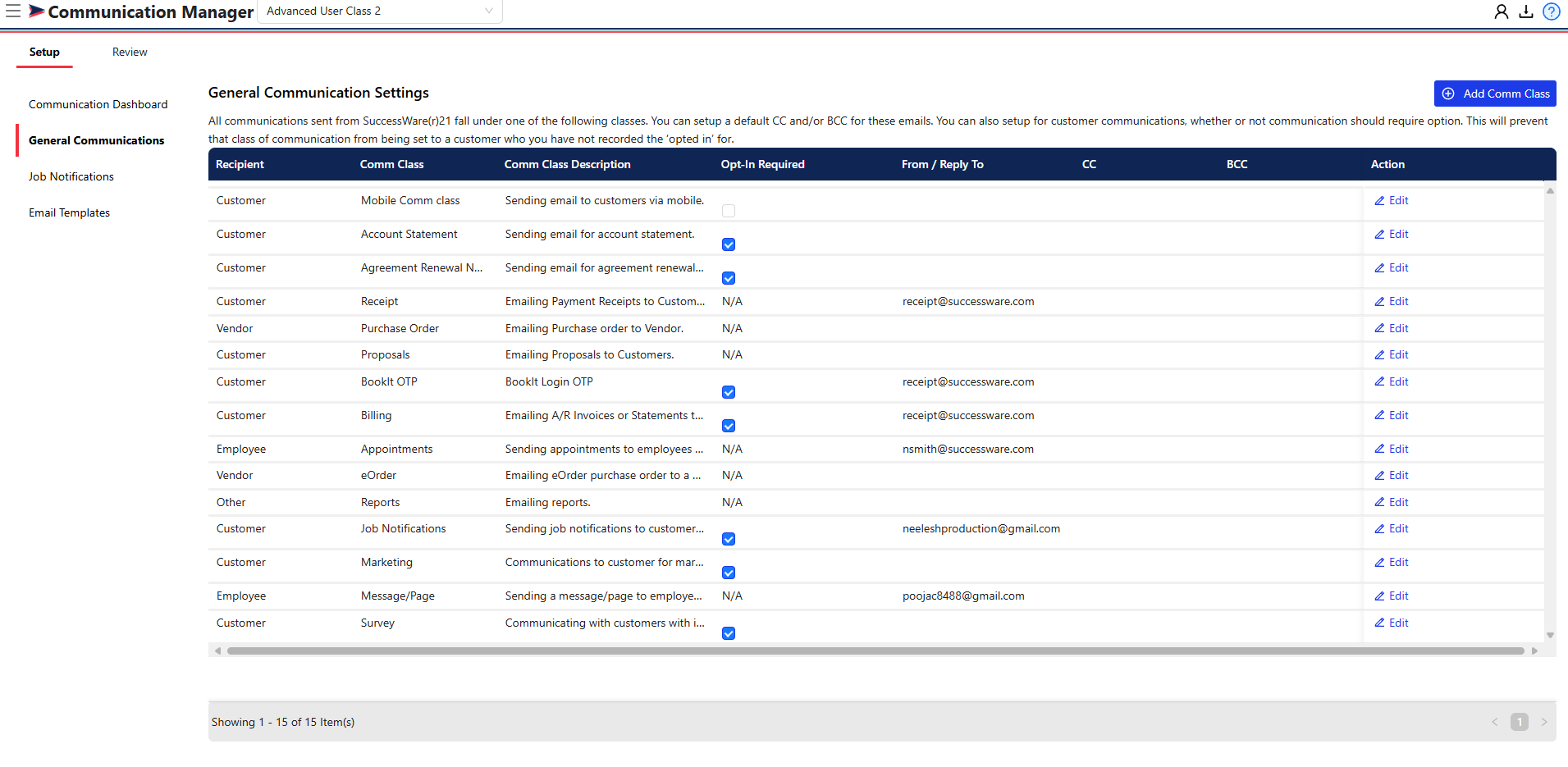Click nsmith@successware.com reply-to cell
This screenshot has width=1568, height=767.
[x=968, y=449]
